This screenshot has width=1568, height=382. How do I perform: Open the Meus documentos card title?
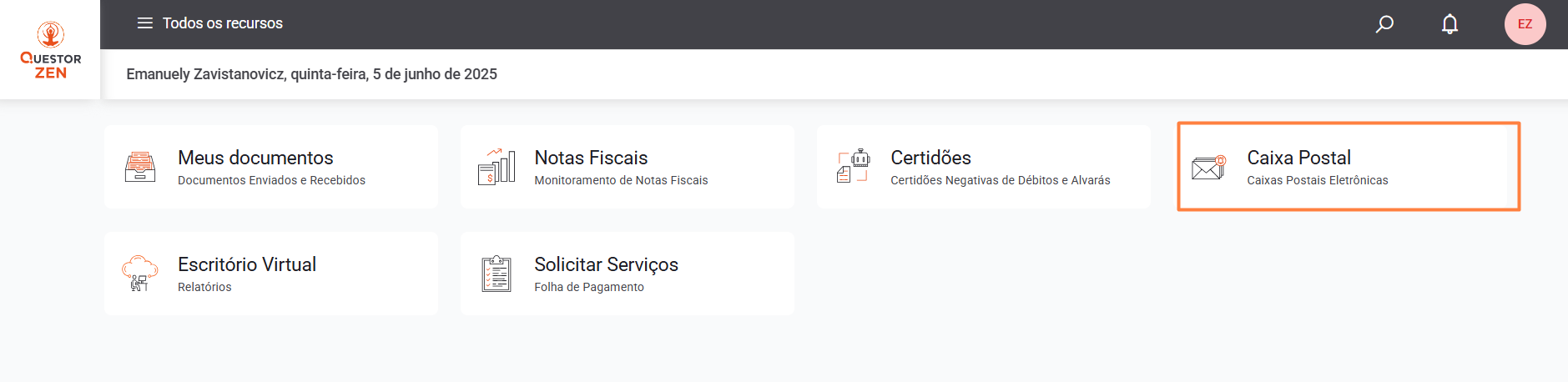[255, 158]
